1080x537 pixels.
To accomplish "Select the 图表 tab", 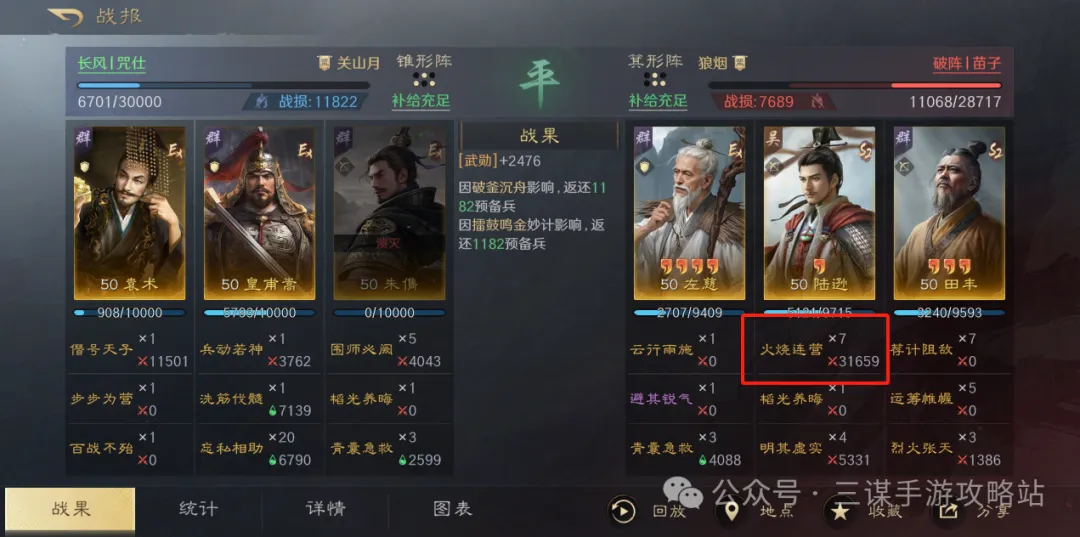I will coord(453,509).
